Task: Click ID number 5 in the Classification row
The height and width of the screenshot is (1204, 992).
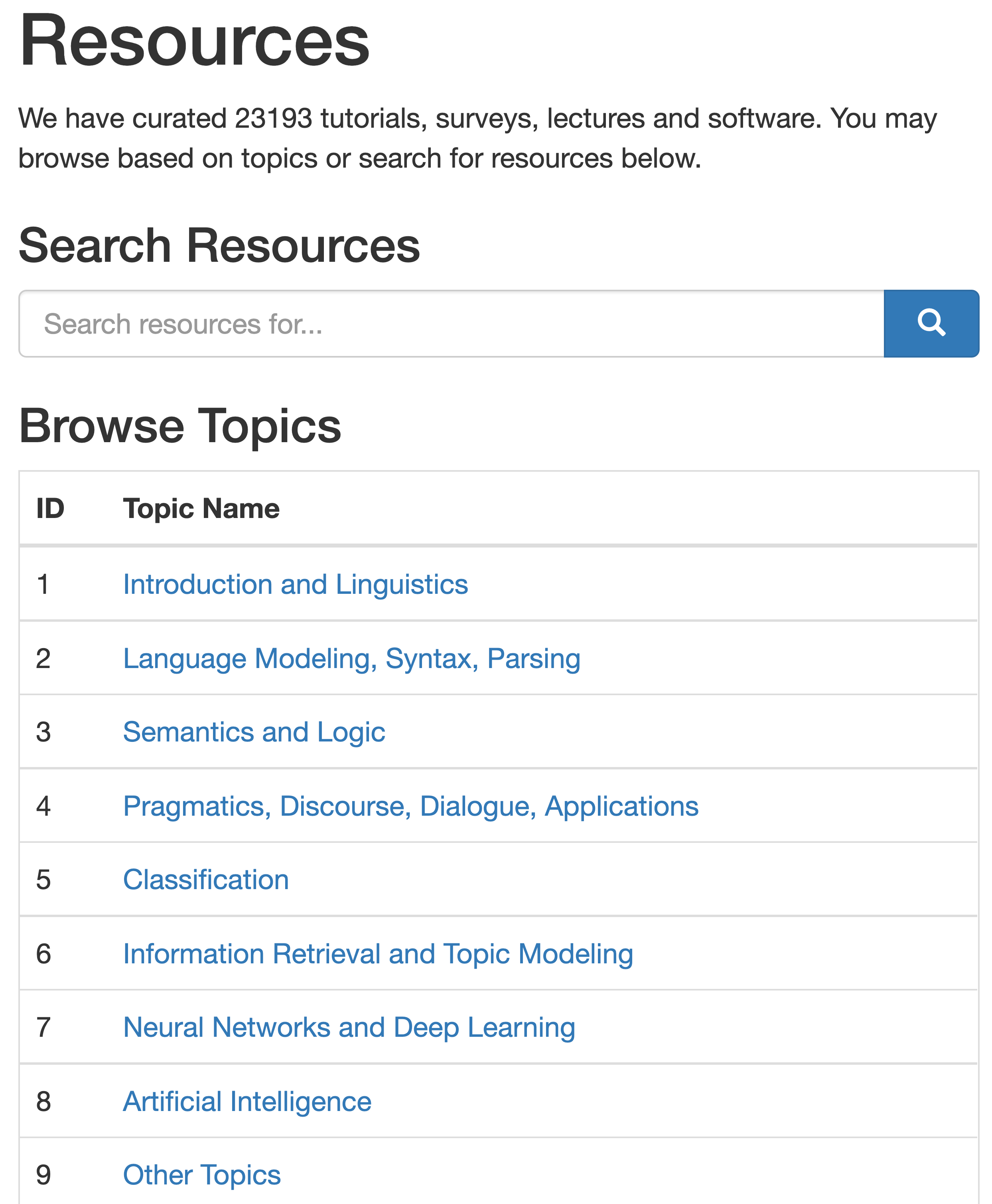Action: pos(43,879)
